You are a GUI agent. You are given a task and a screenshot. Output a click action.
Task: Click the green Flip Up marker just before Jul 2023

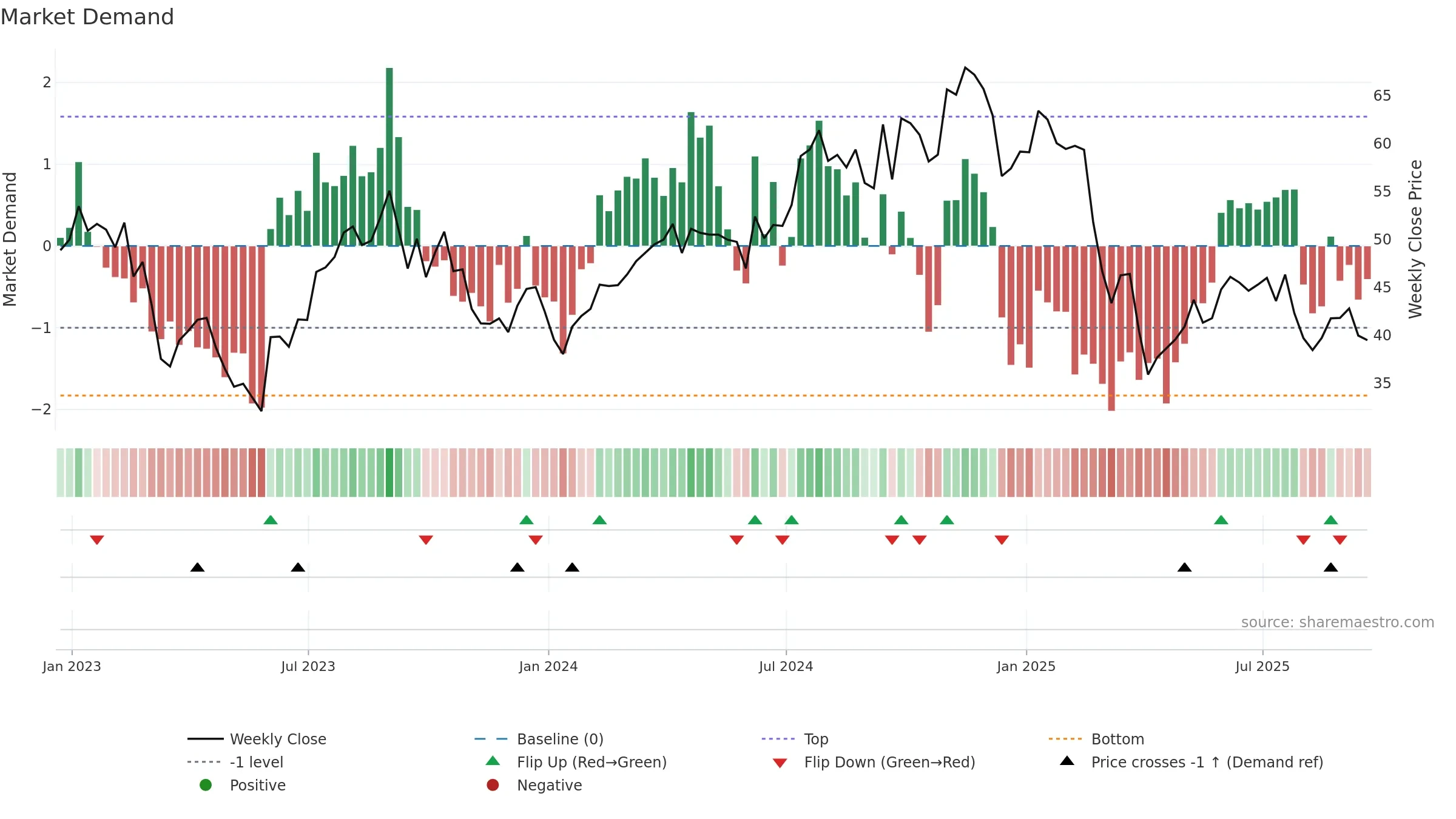click(x=271, y=520)
